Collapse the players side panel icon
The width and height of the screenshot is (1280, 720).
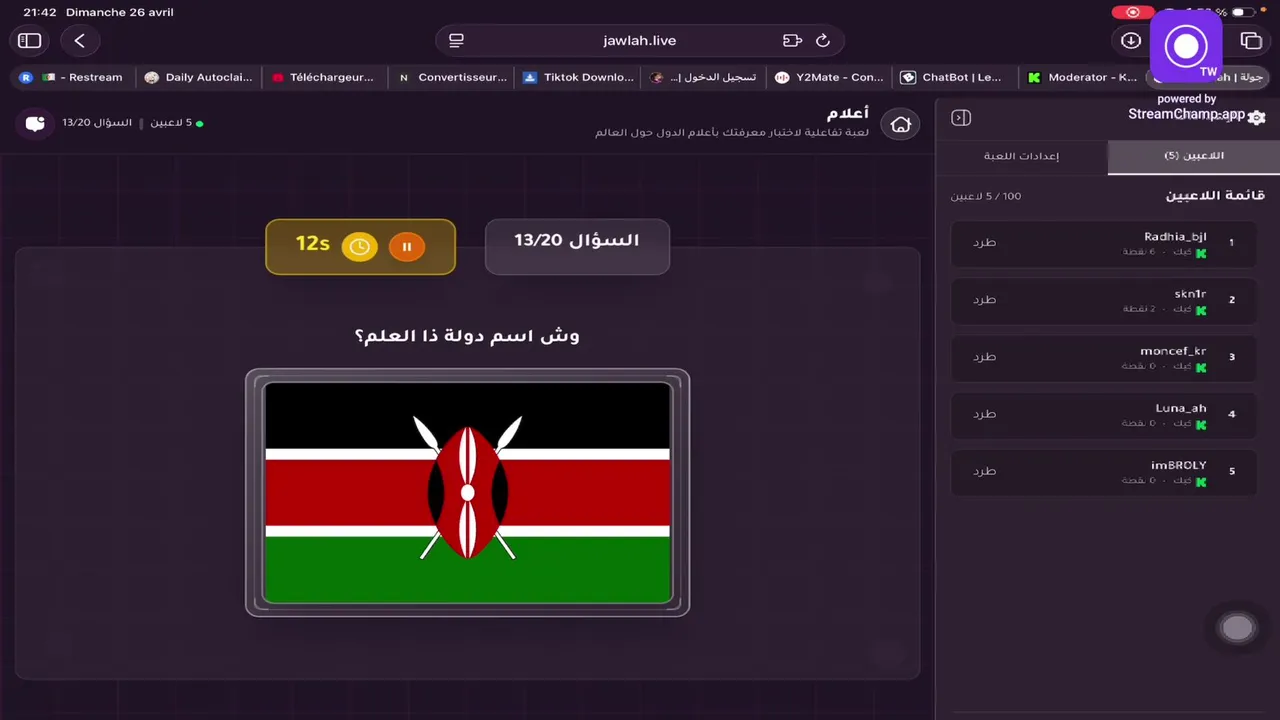point(961,118)
